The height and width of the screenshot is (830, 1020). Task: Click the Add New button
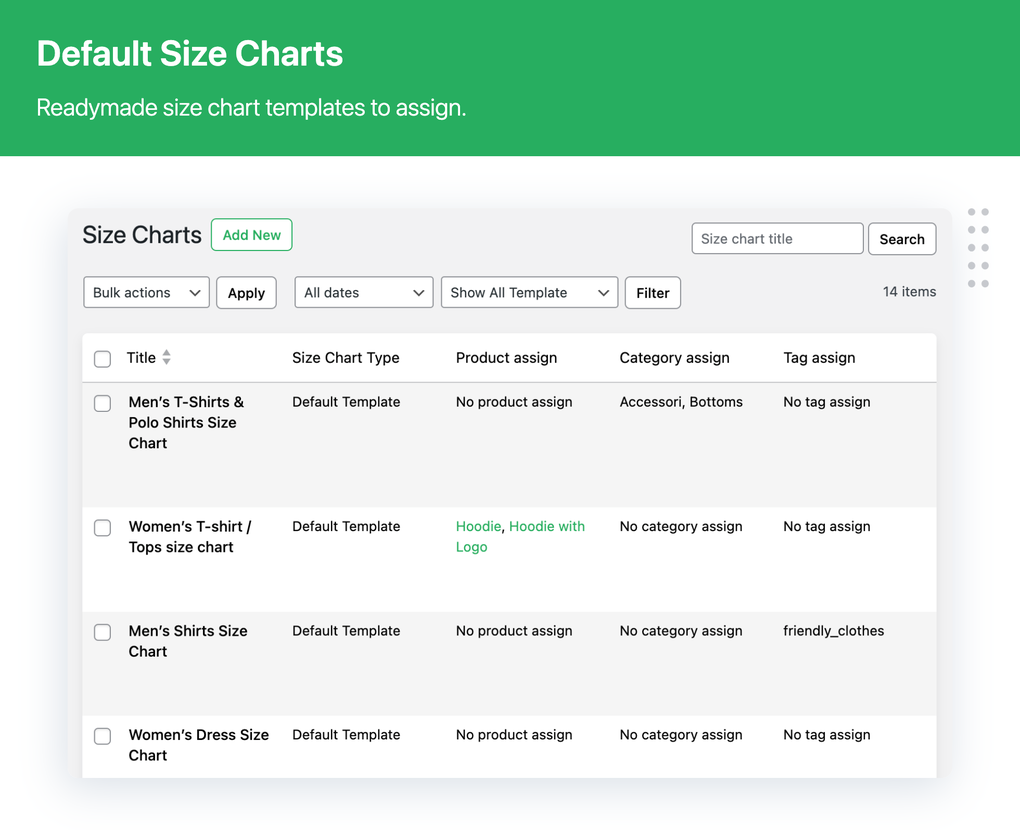coord(251,234)
